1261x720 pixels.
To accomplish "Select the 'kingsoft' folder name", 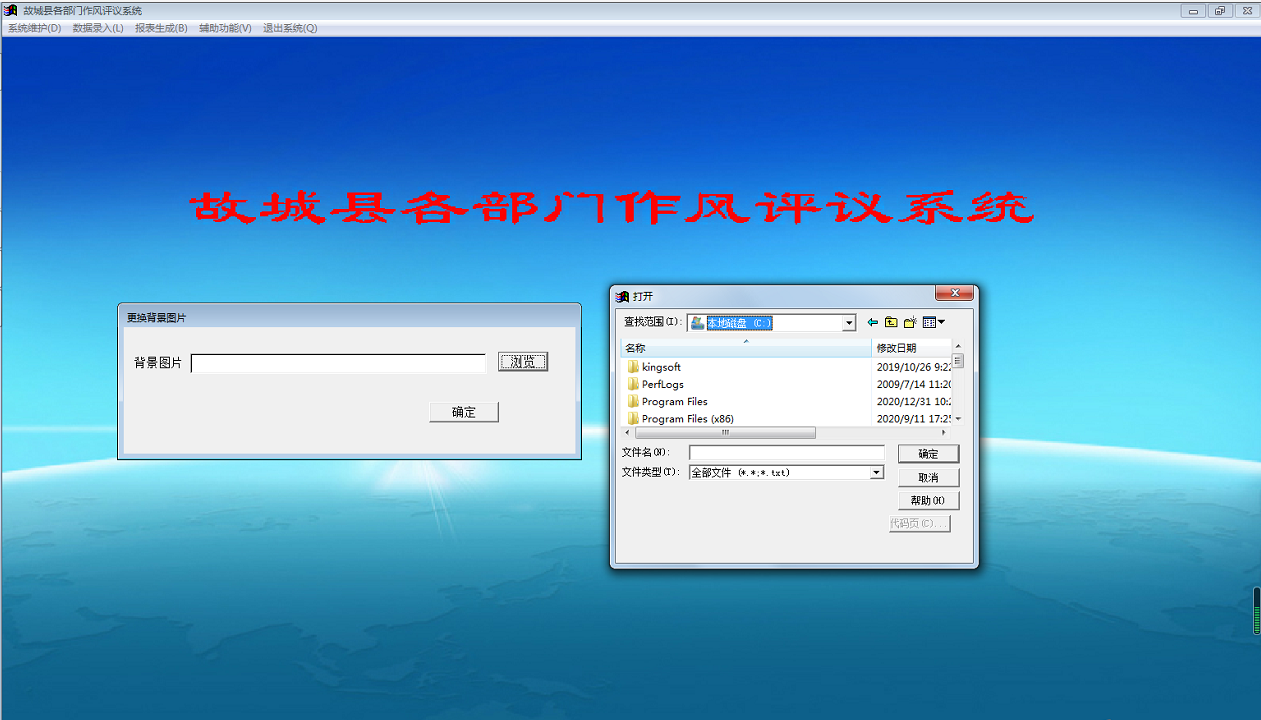I will point(661,367).
